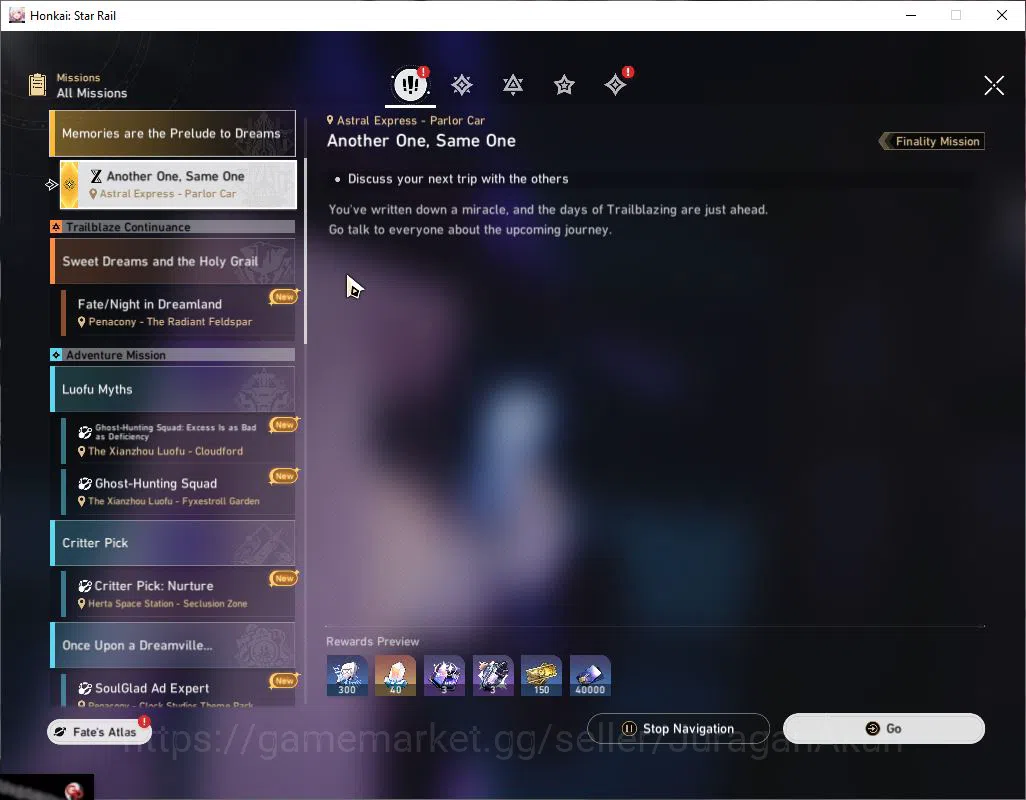Expand the Luofu Myths group
This screenshot has height=800, width=1026.
click(x=173, y=389)
